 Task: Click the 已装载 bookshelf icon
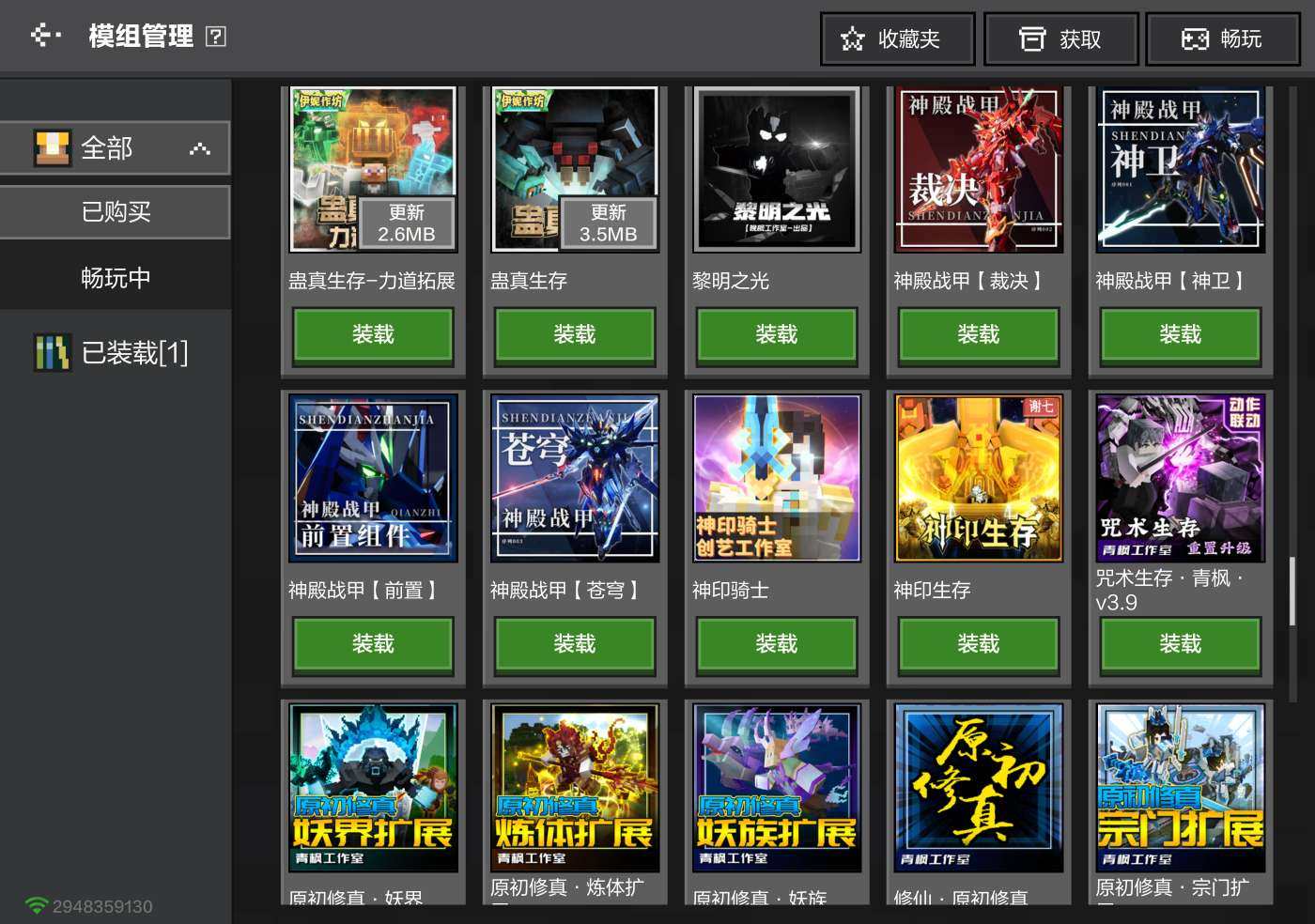click(x=53, y=353)
